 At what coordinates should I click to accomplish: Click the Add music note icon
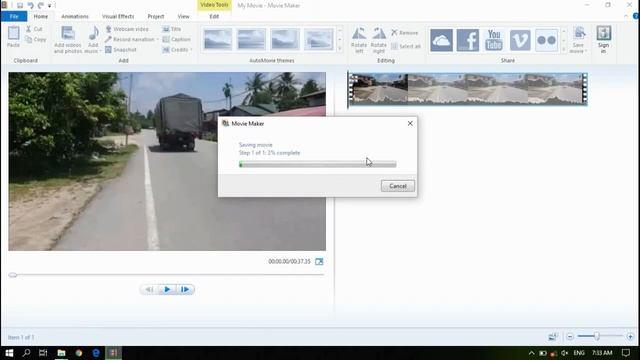pyautogui.click(x=93, y=33)
